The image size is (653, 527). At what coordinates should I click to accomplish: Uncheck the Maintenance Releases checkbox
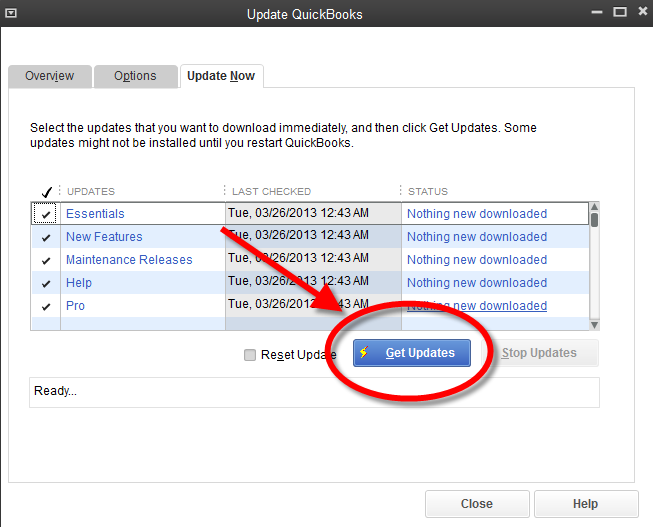click(46, 260)
